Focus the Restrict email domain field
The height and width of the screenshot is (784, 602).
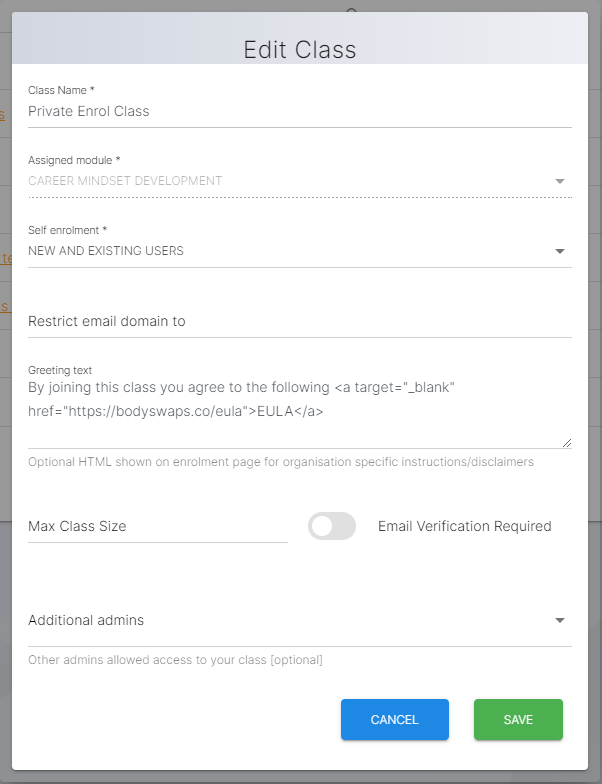coord(299,321)
